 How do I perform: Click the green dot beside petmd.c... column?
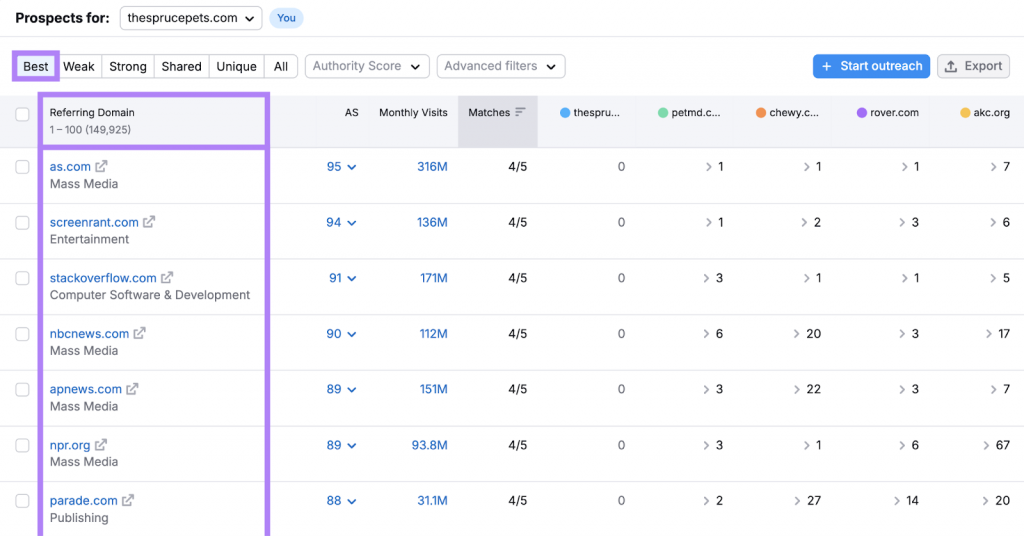(x=663, y=113)
